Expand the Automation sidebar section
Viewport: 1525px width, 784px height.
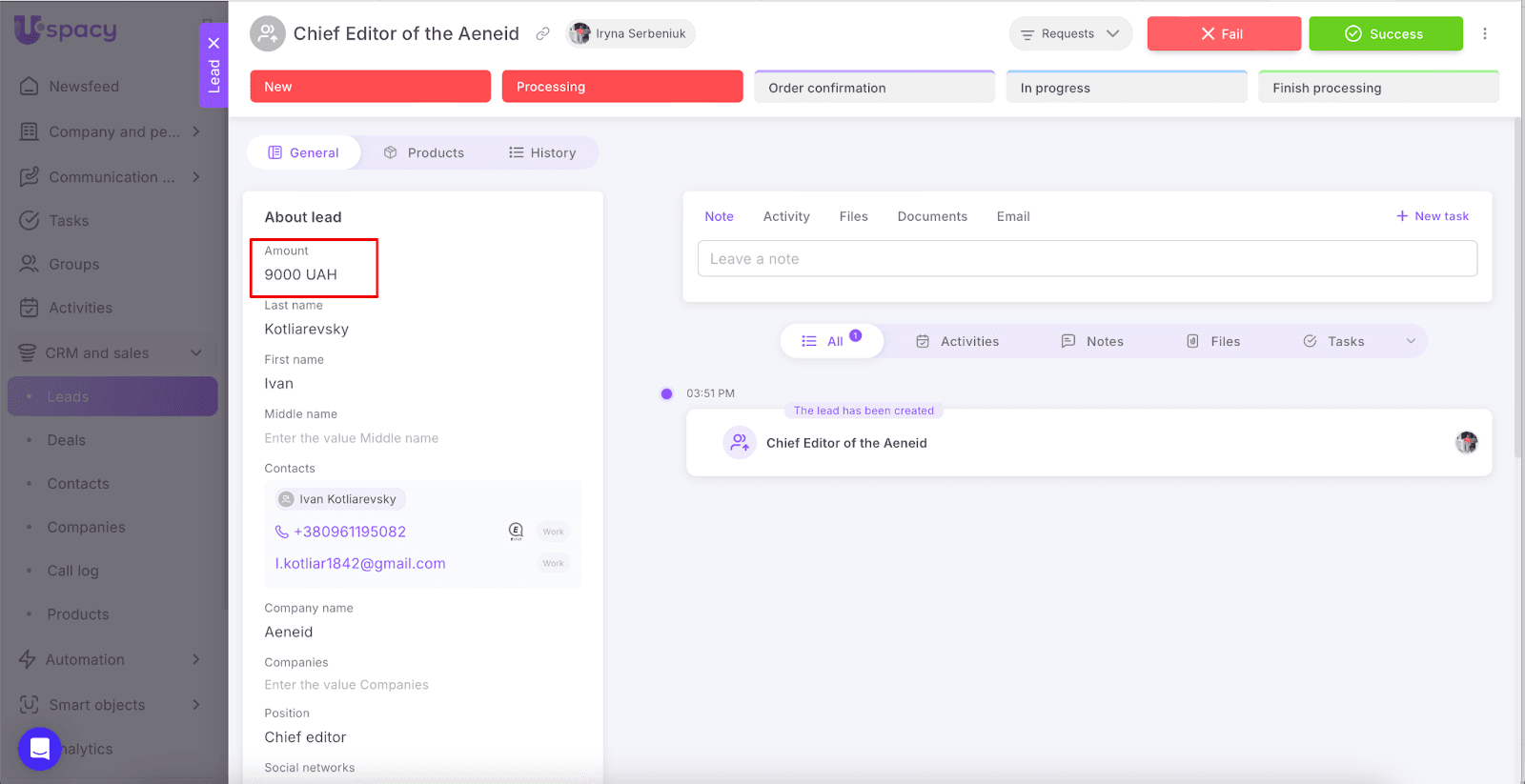[196, 659]
